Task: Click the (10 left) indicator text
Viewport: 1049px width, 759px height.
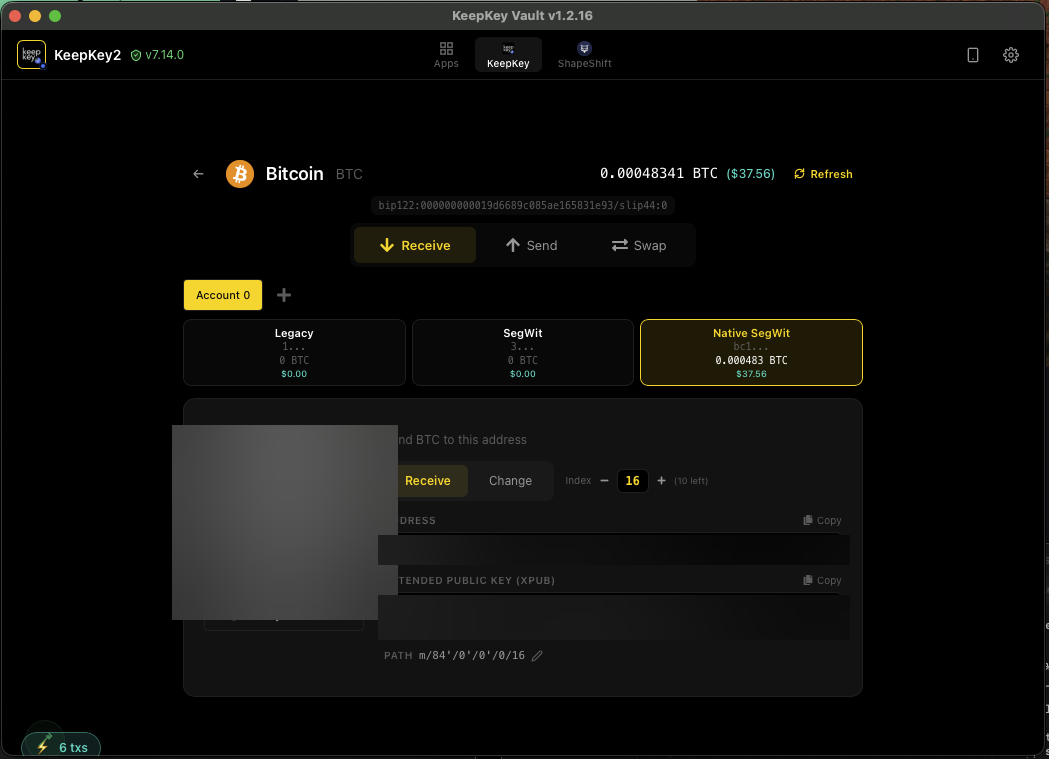Action: click(690, 481)
